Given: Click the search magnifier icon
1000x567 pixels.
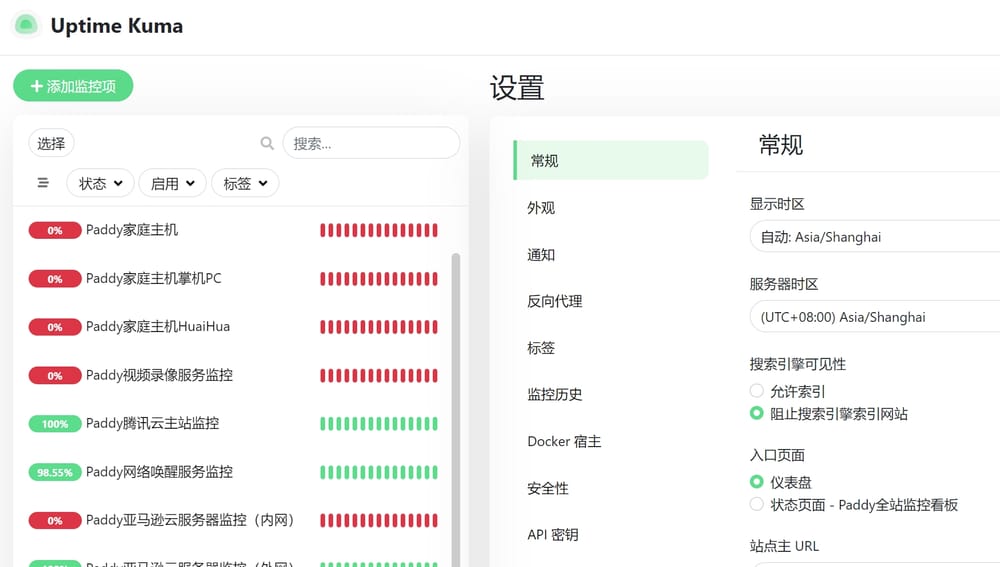Looking at the screenshot, I should 267,143.
